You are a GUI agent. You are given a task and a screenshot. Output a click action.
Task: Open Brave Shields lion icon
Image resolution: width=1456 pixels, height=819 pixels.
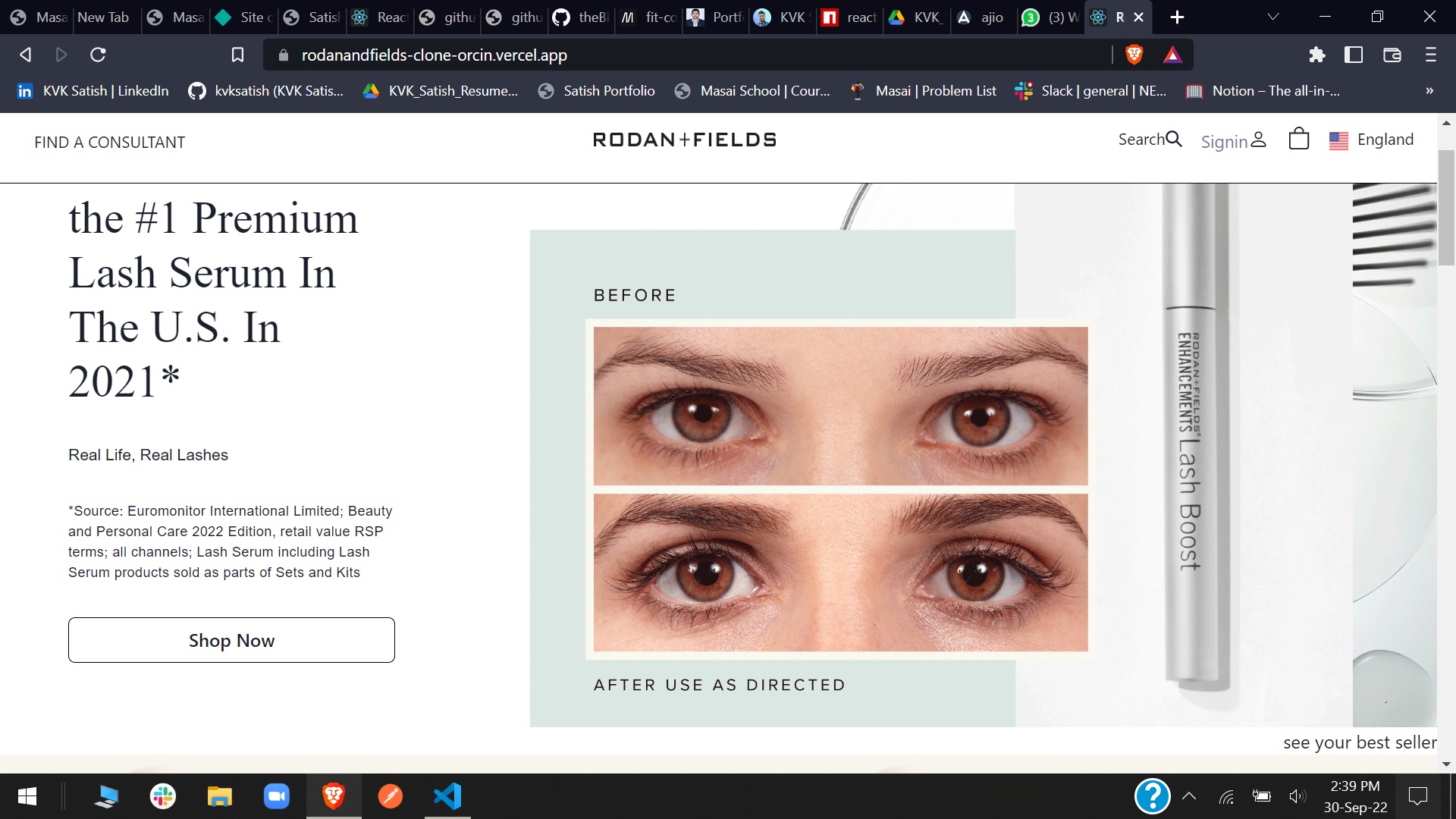pos(1134,55)
